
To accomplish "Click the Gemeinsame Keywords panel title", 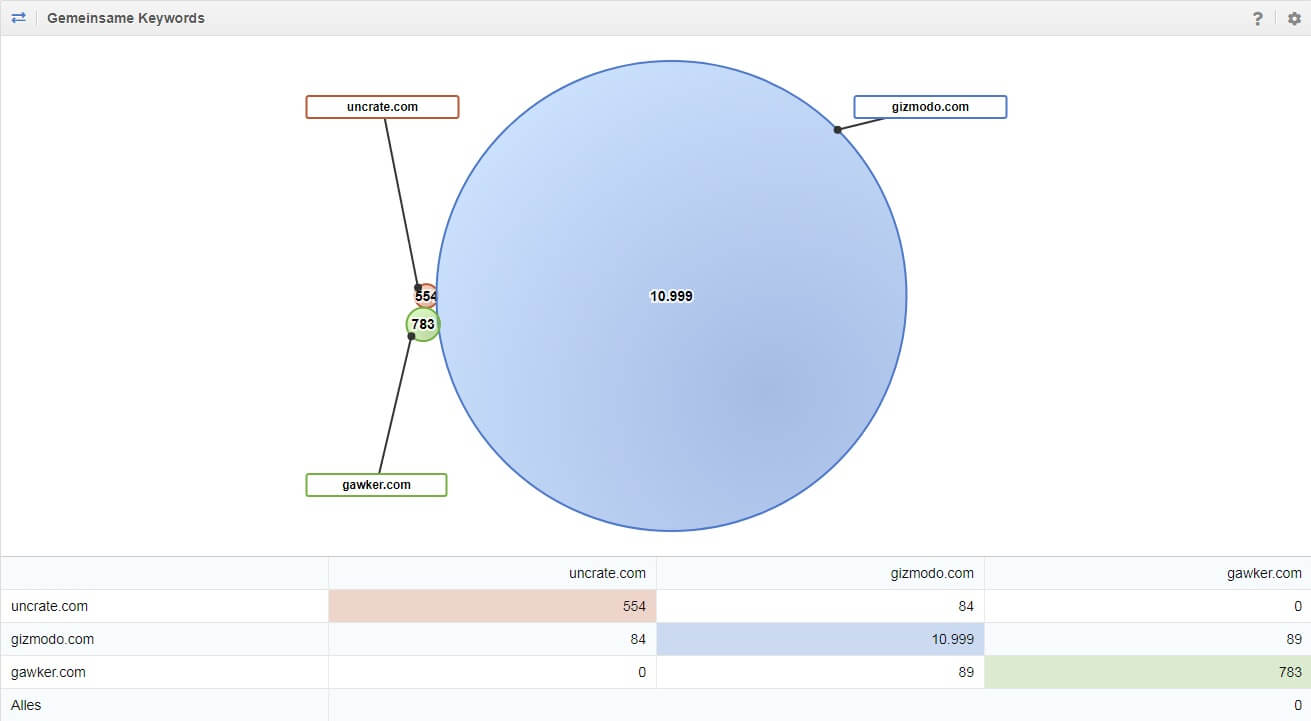I will click(x=126, y=18).
